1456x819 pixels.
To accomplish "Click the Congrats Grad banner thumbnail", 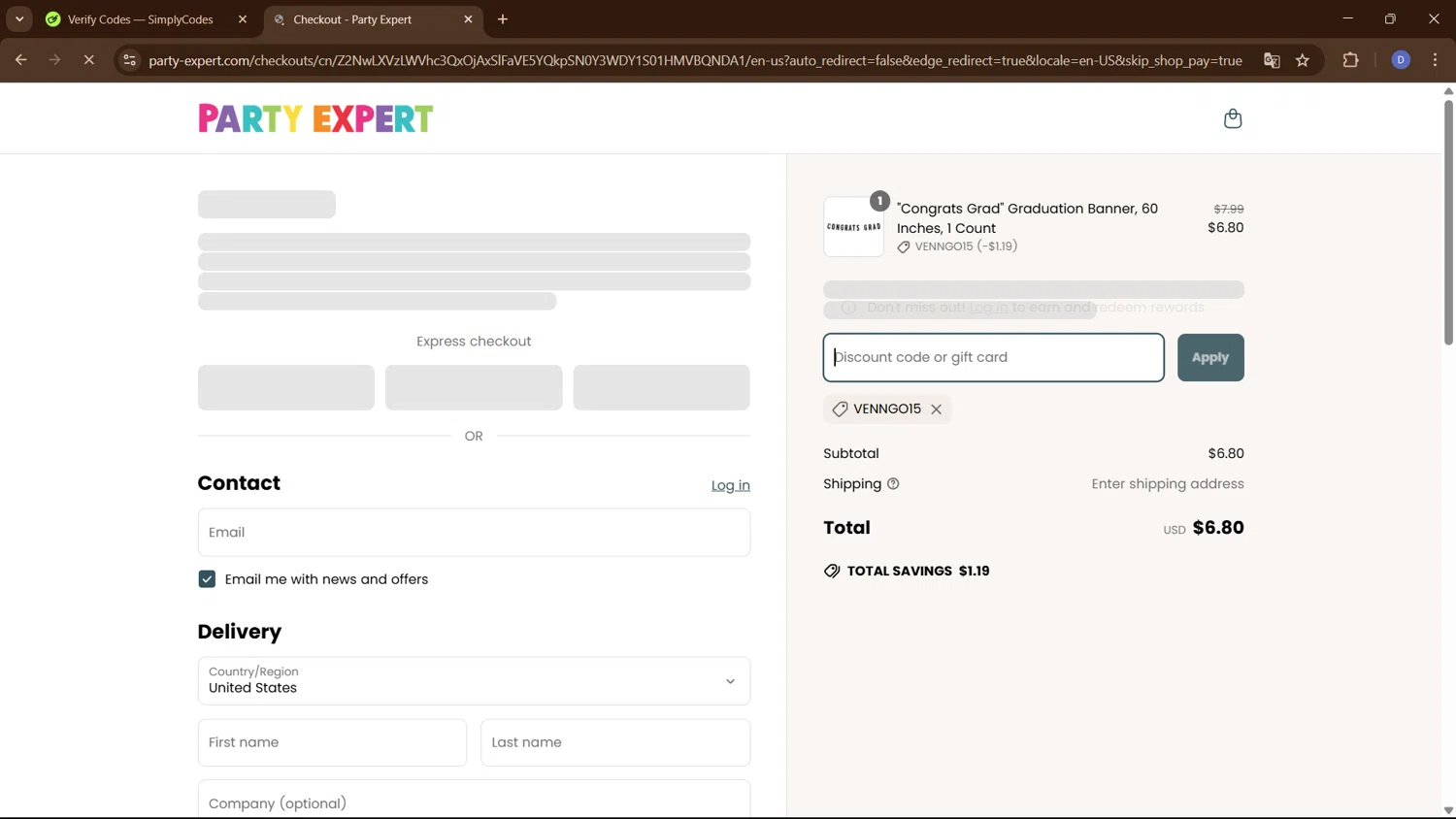I will point(853,227).
